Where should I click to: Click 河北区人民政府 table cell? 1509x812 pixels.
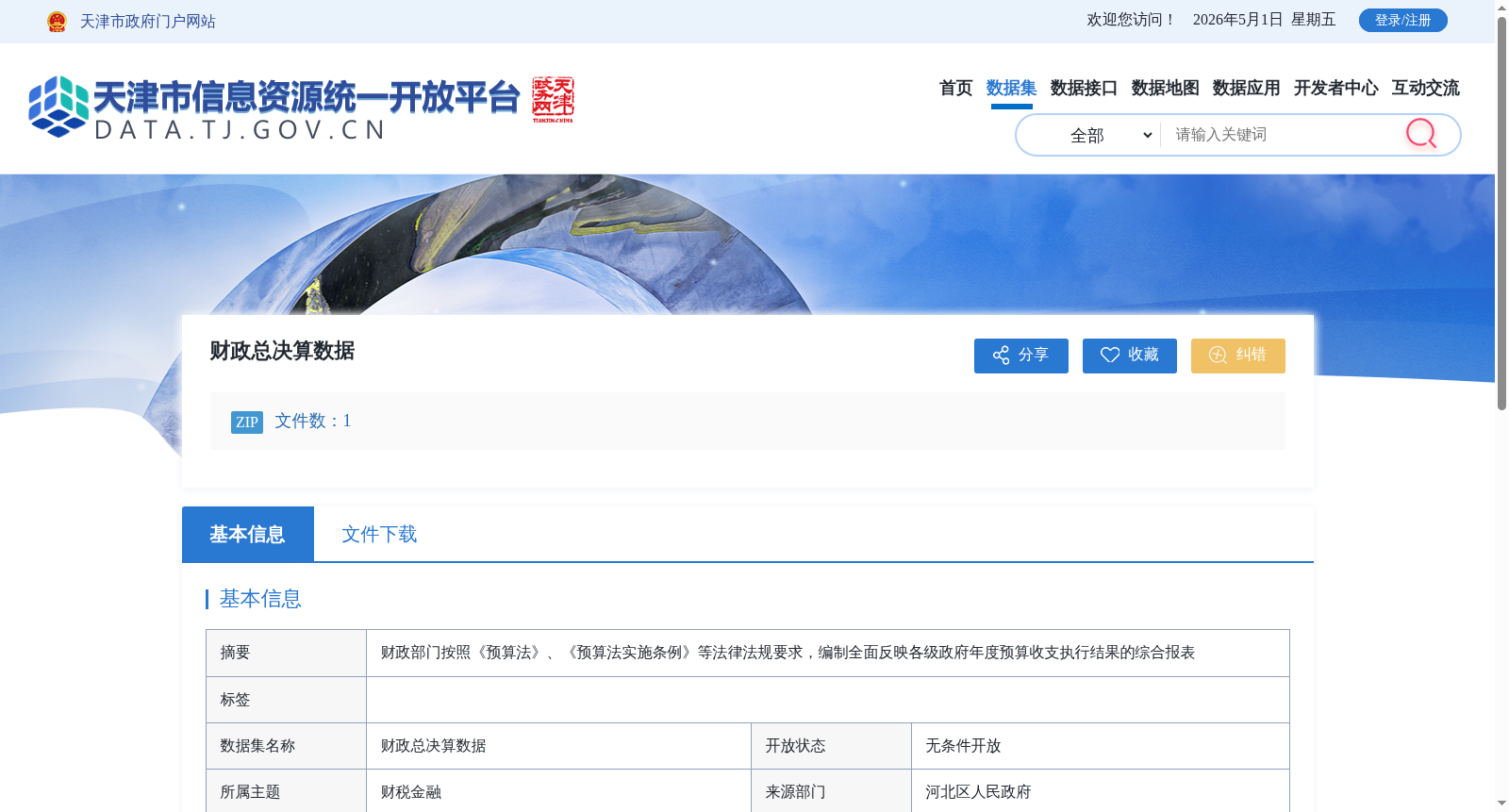click(x=1100, y=792)
